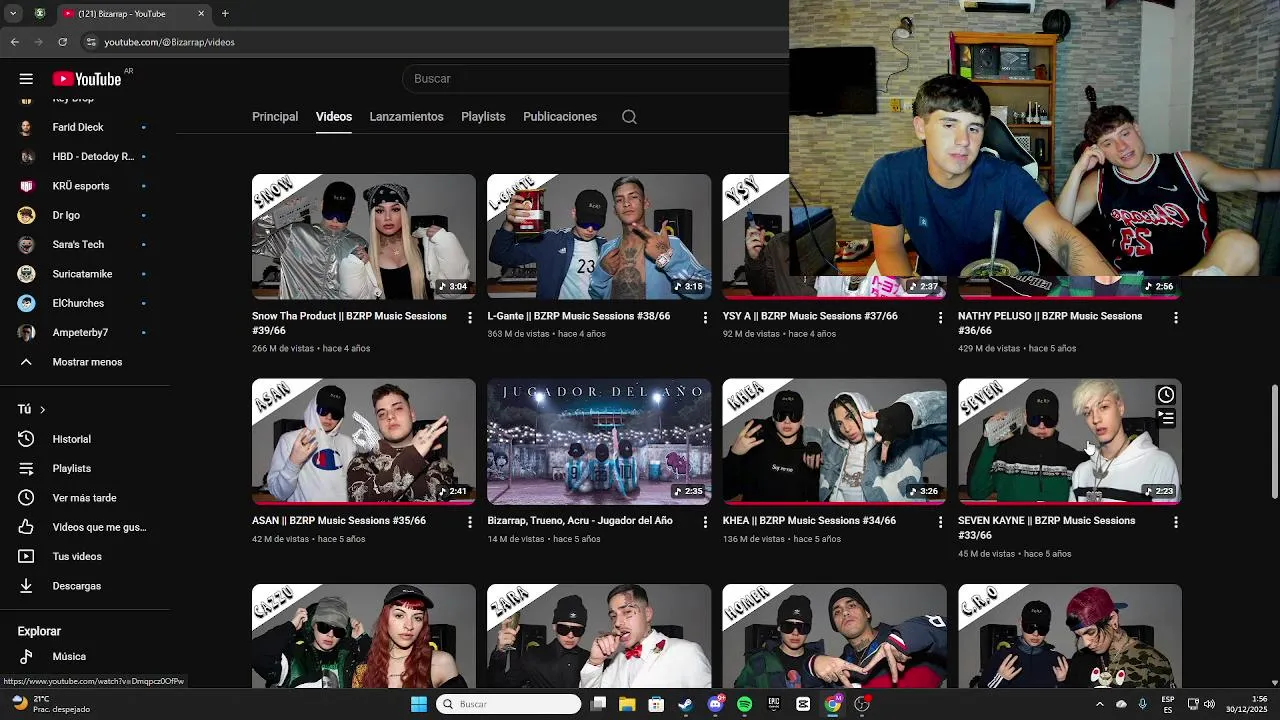Viewport: 1280px width, 720px height.
Task: Open Ver más tarde in the sidebar
Action: click(85, 498)
